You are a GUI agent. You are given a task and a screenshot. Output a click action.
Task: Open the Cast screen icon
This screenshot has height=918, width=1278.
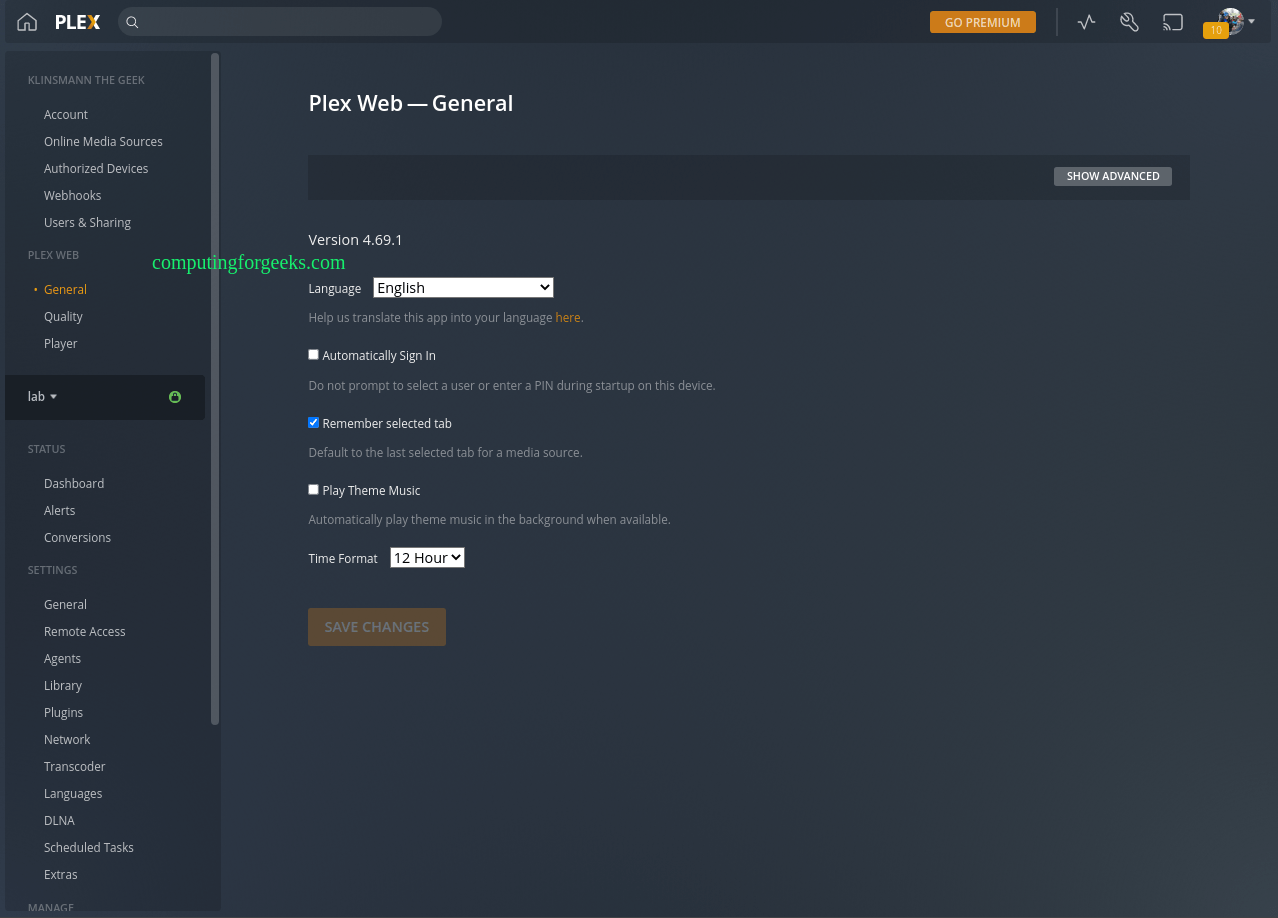[x=1172, y=21]
